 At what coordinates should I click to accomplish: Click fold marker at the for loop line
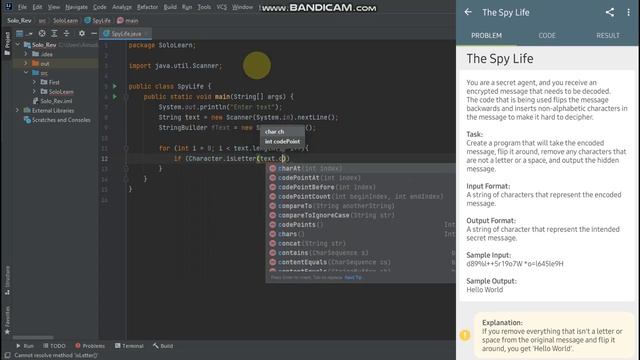(126, 148)
